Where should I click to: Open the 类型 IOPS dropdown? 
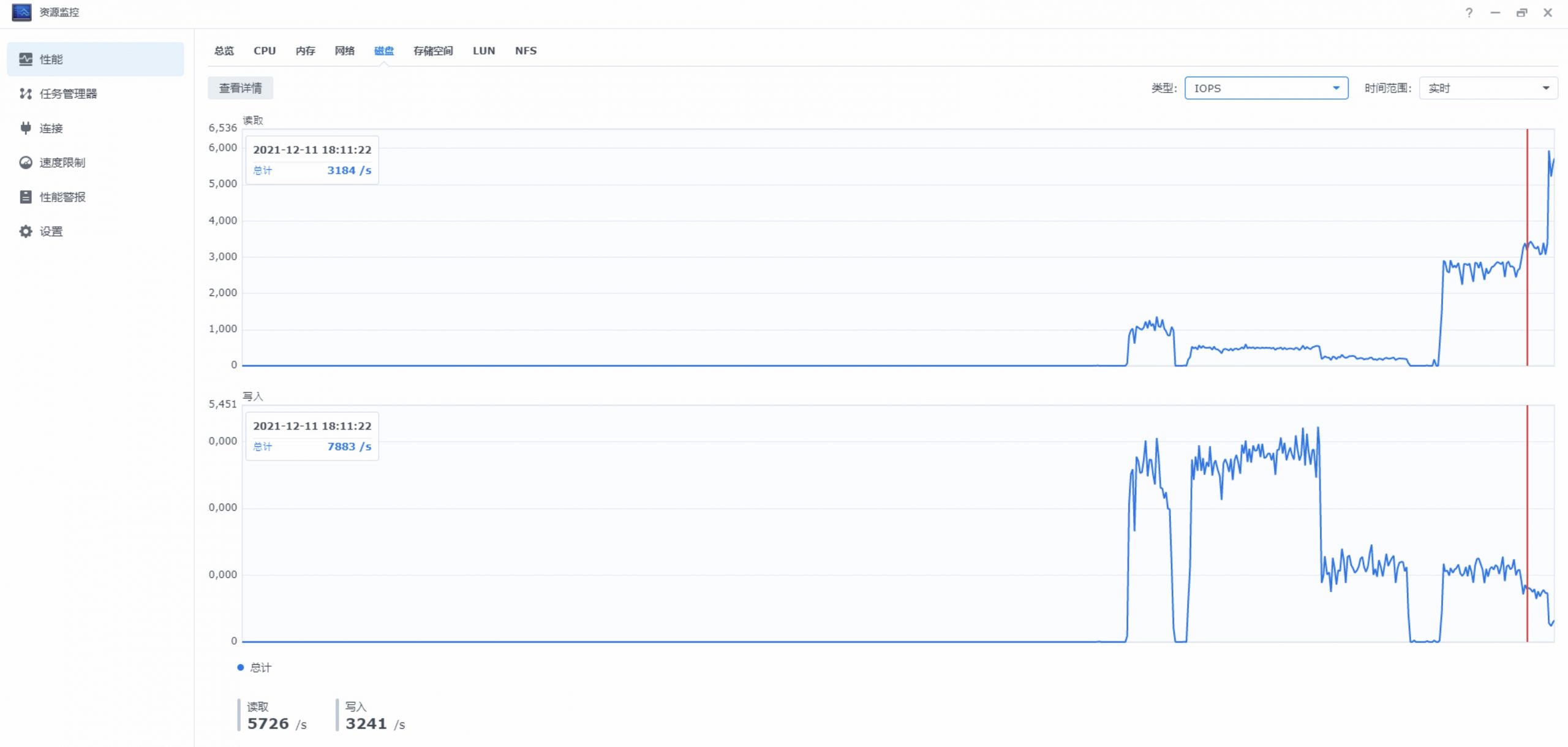click(x=1266, y=88)
